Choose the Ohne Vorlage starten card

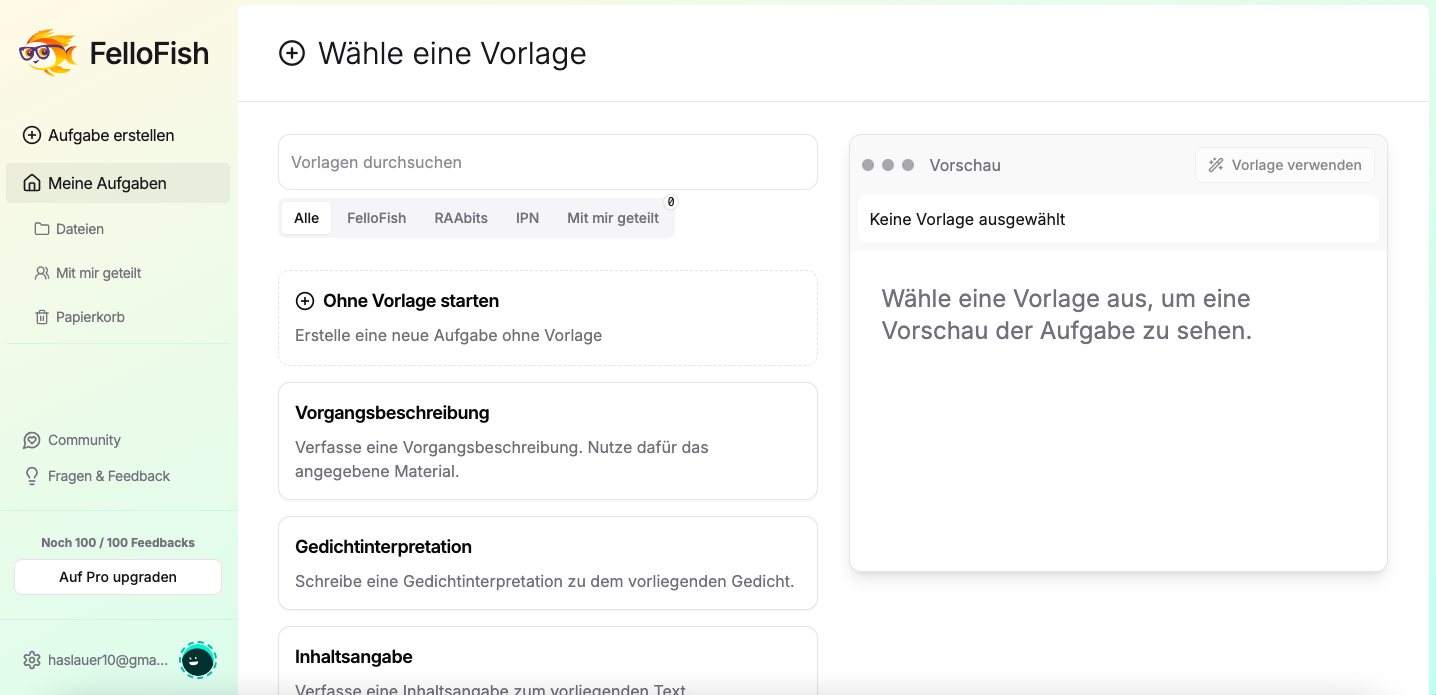tap(547, 318)
